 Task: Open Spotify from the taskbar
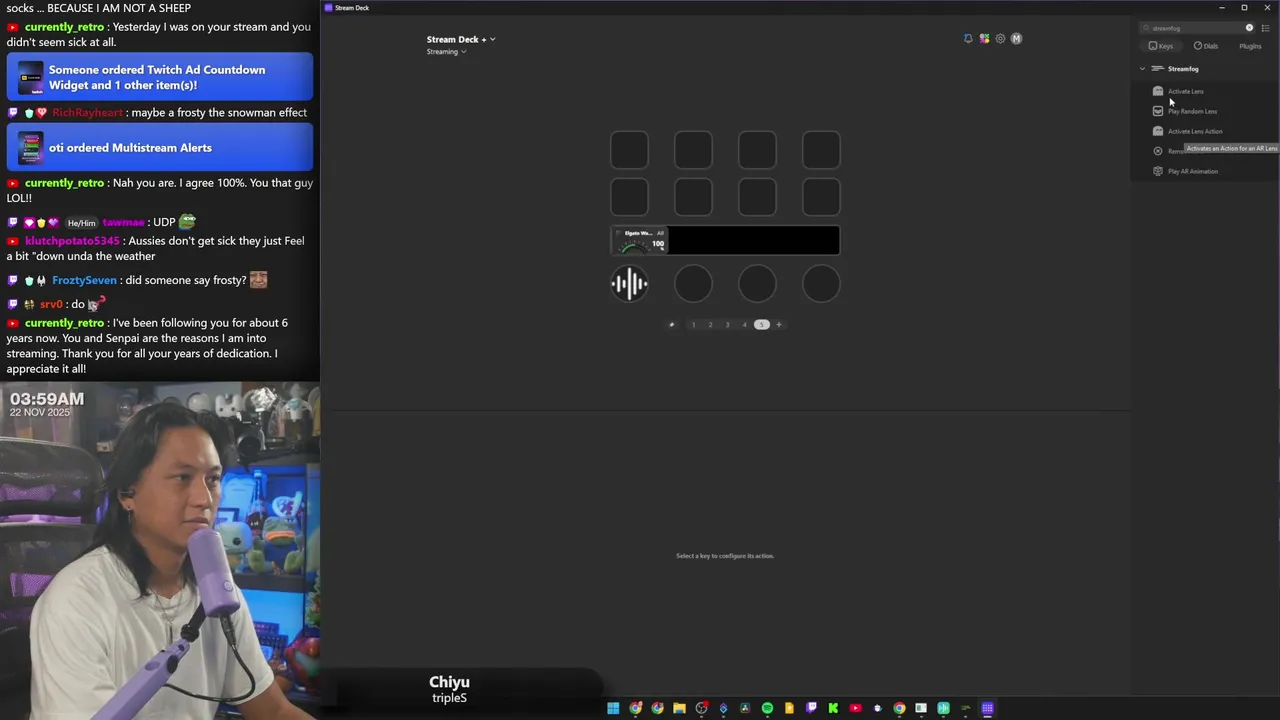(x=767, y=708)
